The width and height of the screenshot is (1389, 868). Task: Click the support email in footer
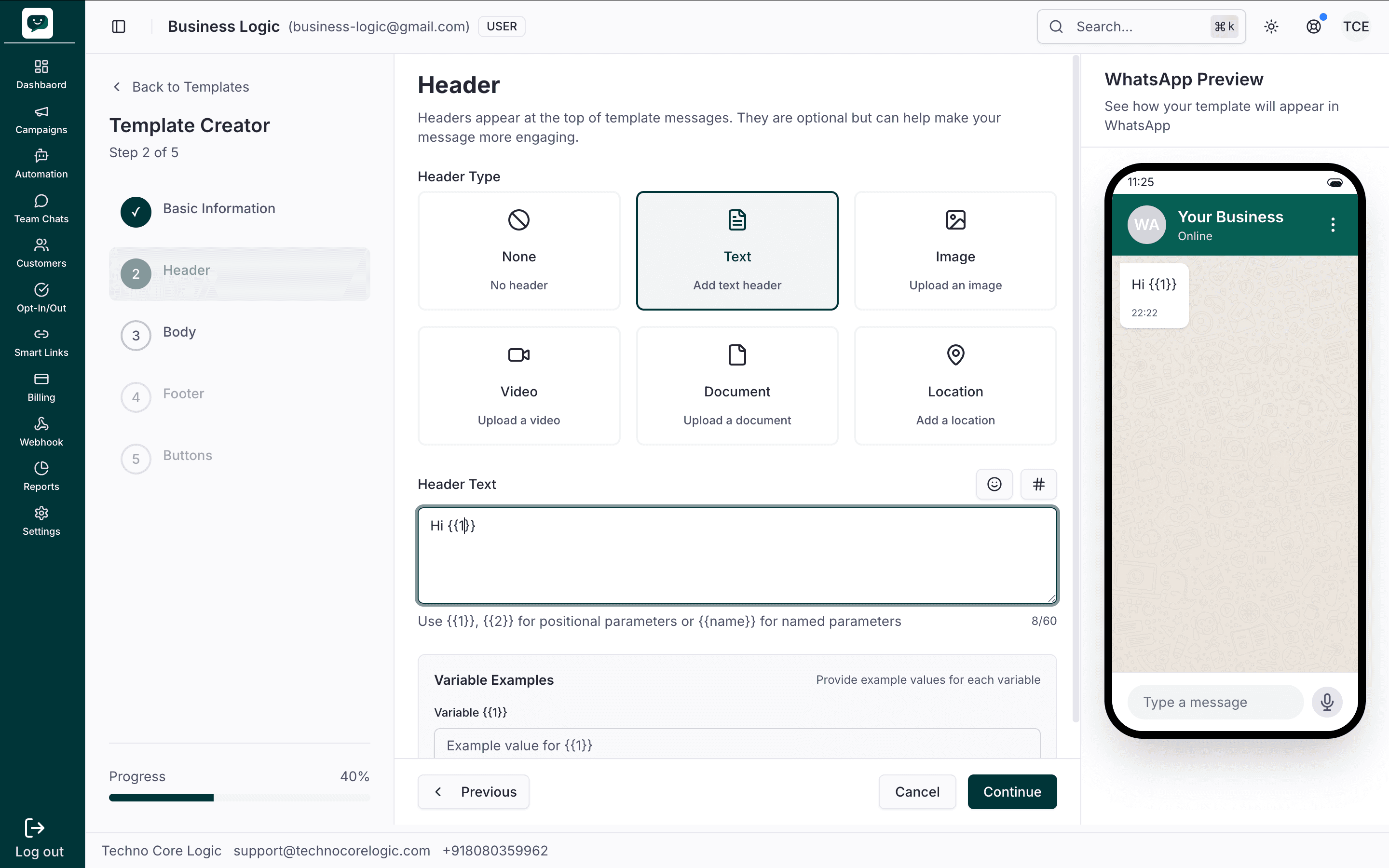[x=332, y=851]
